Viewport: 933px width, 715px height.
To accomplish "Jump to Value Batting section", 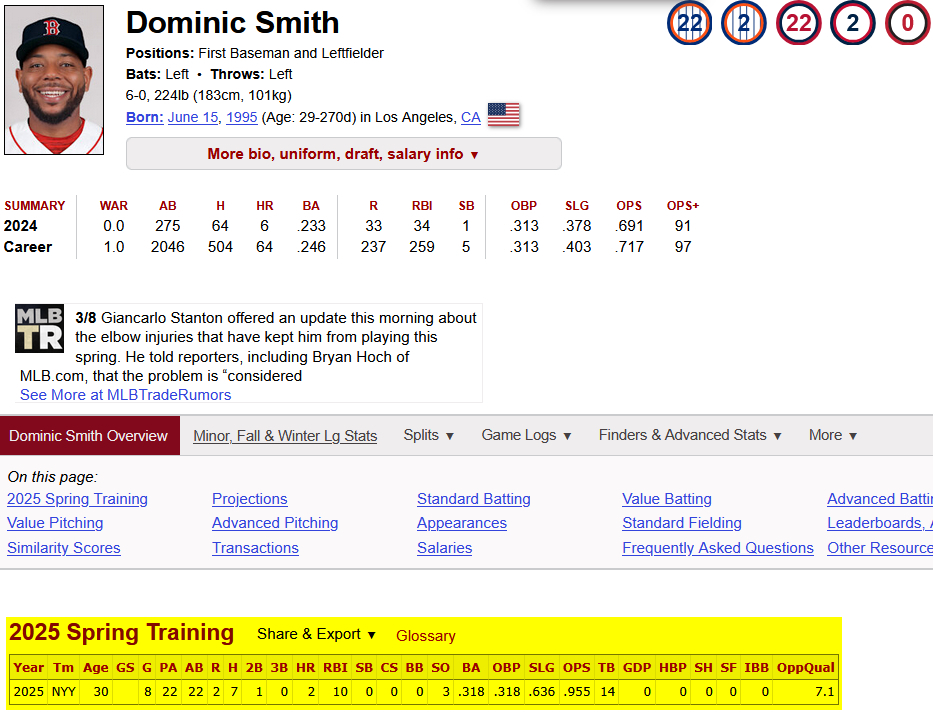I will click(667, 499).
